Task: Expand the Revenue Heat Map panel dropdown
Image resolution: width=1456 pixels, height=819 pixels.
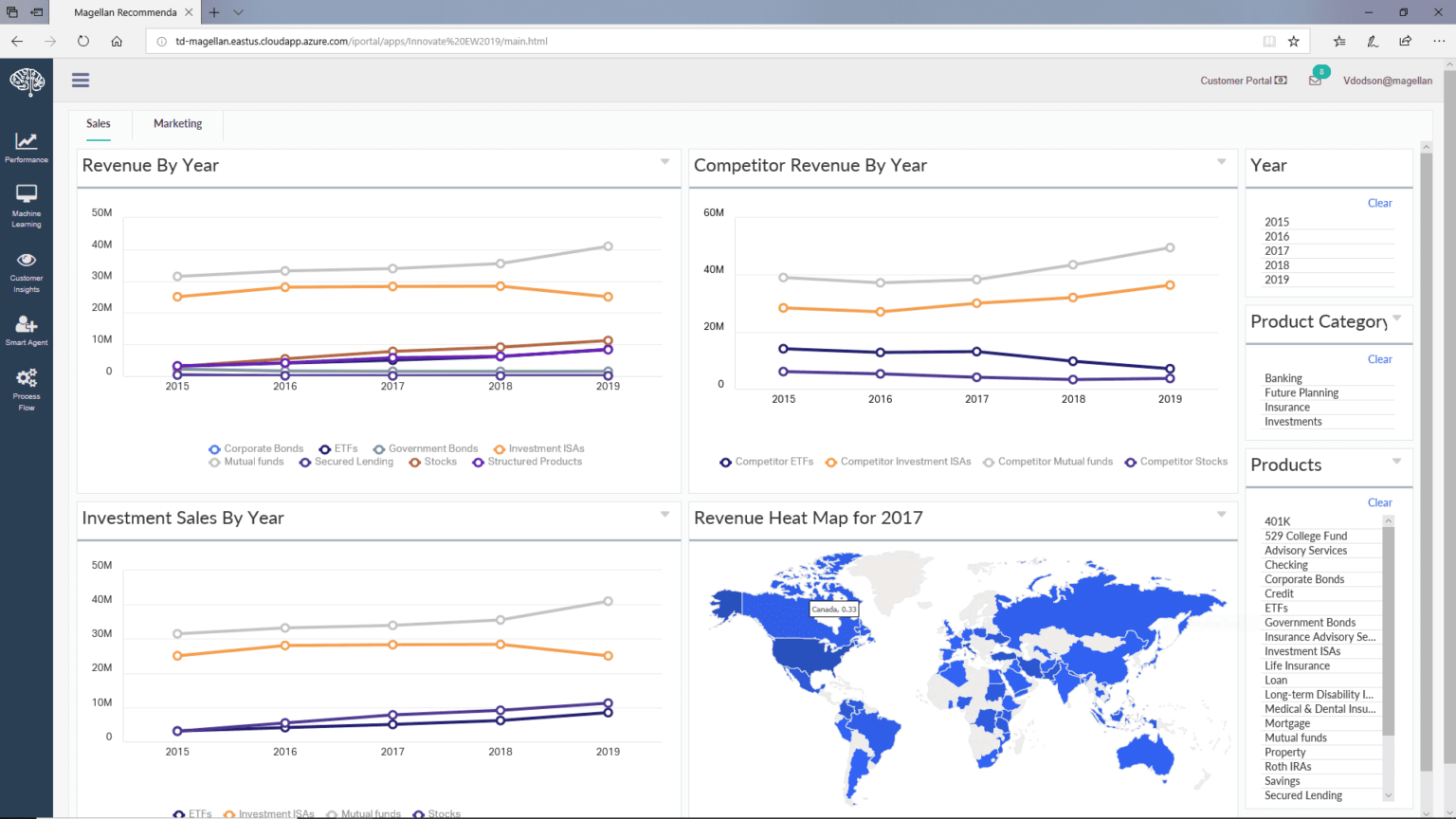Action: coord(1220,514)
